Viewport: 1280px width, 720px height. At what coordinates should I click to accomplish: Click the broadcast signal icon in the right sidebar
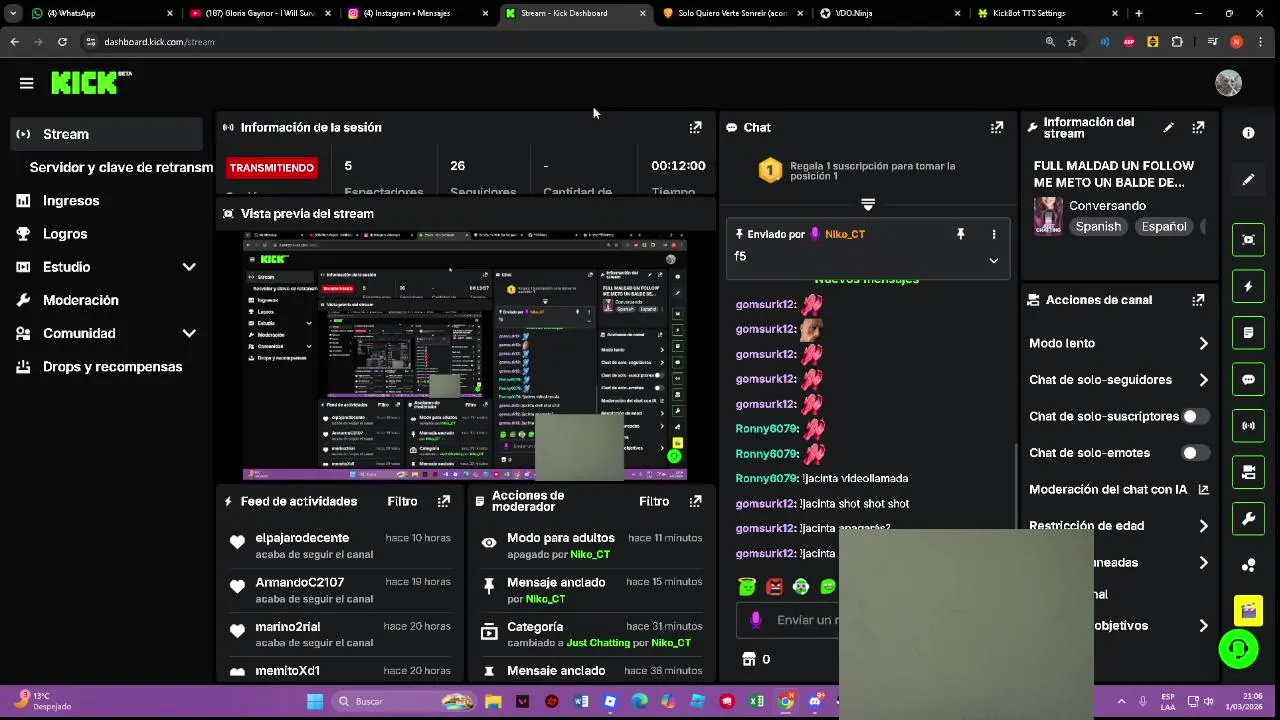pos(1248,426)
